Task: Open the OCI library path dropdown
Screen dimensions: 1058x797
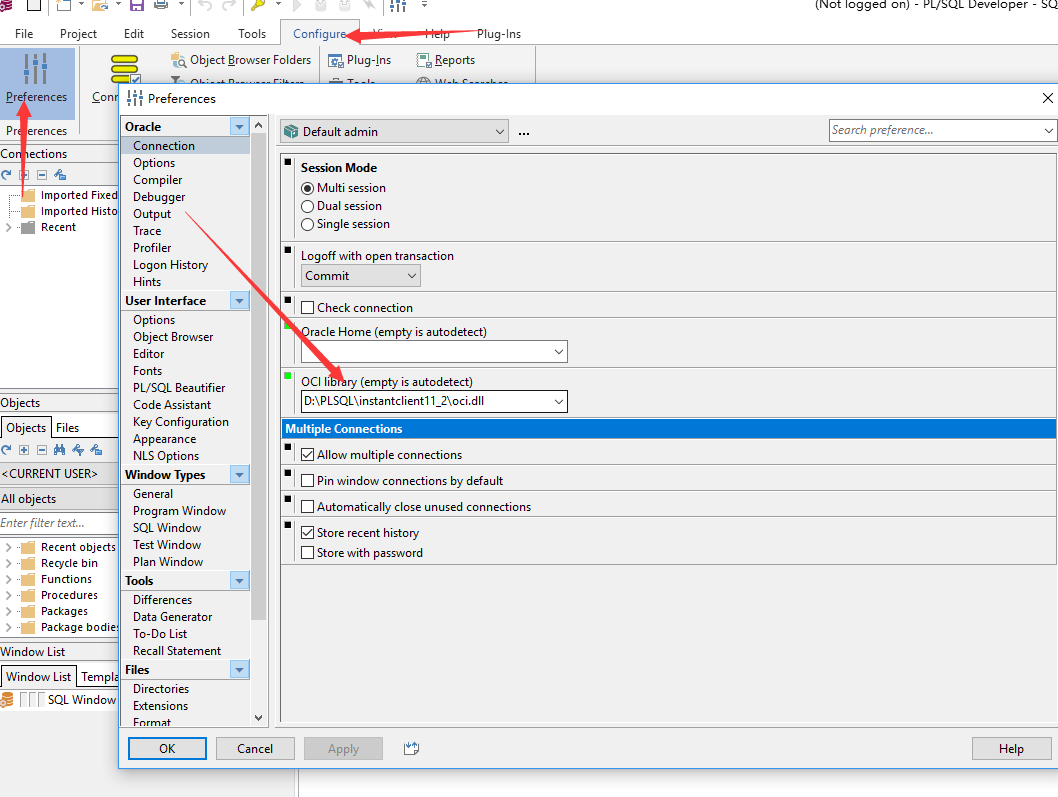Action: [x=558, y=402]
